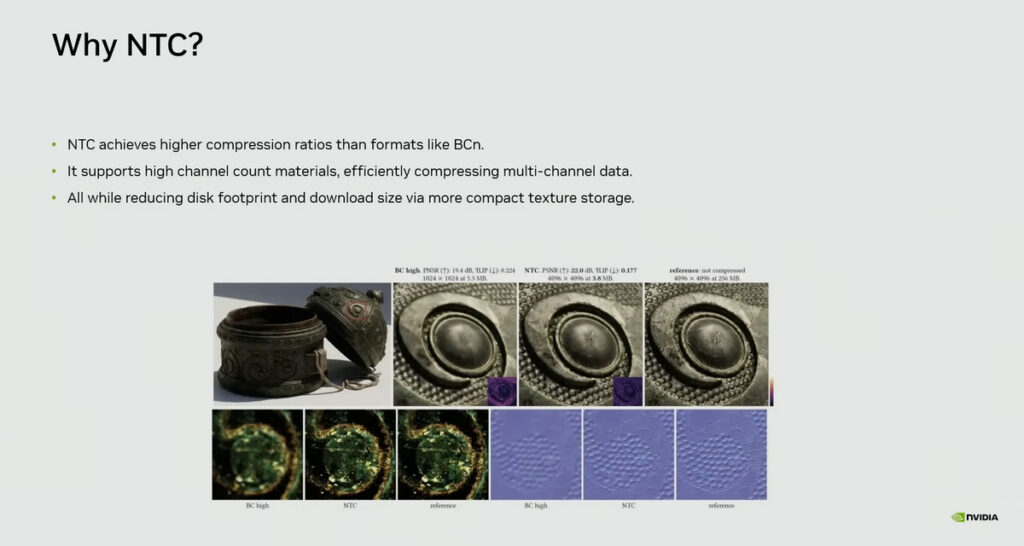
Task: Click the "BC high" PSNR caption above renders
Action: click(455, 274)
